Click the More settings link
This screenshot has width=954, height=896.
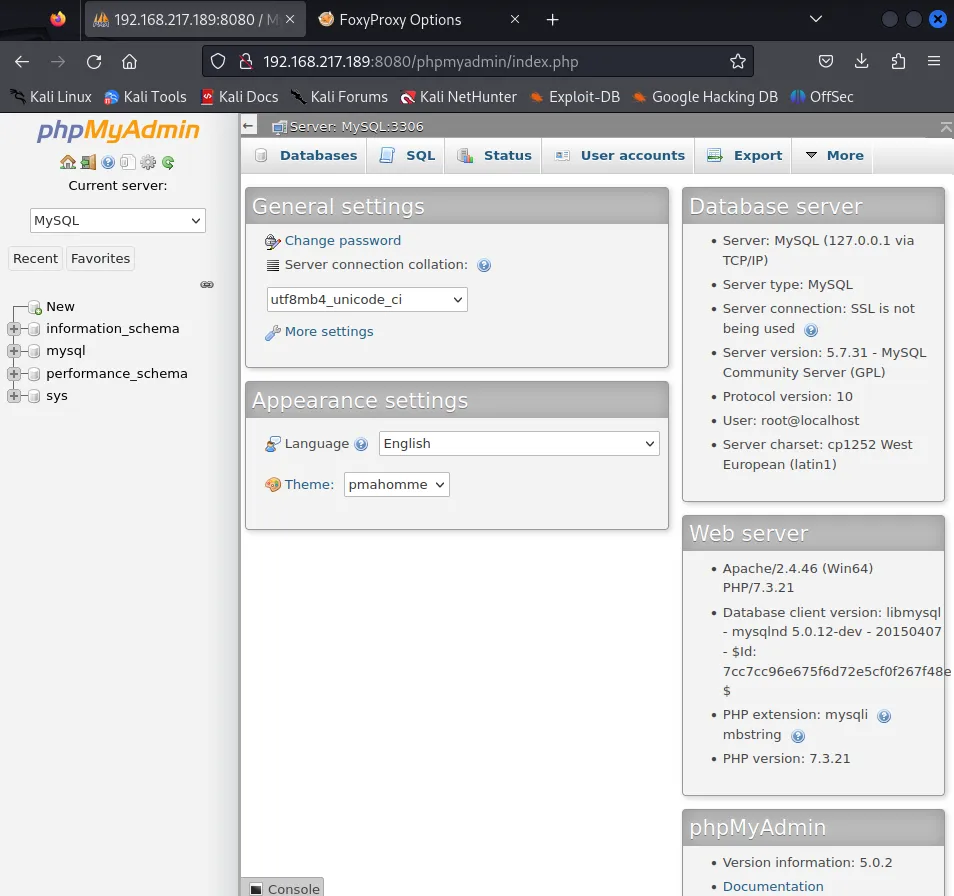(329, 332)
